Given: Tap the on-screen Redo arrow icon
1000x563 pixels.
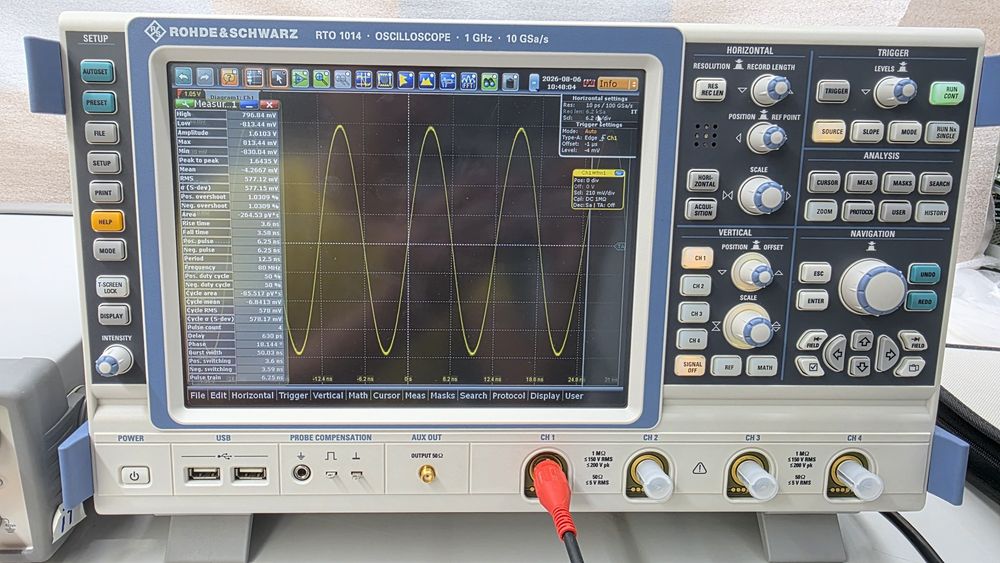Looking at the screenshot, I should pyautogui.click(x=205, y=78).
